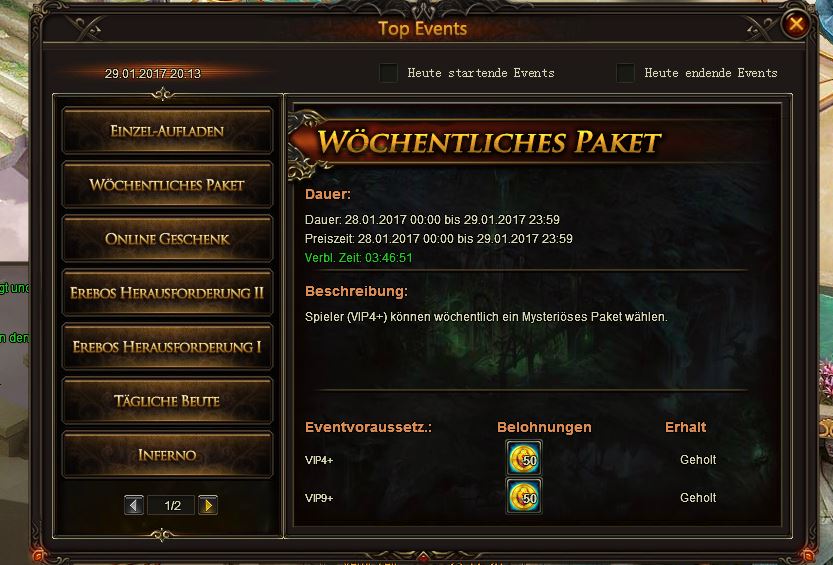This screenshot has height=565, width=833.
Task: Open the Online Geschenk event
Action: click(x=167, y=239)
